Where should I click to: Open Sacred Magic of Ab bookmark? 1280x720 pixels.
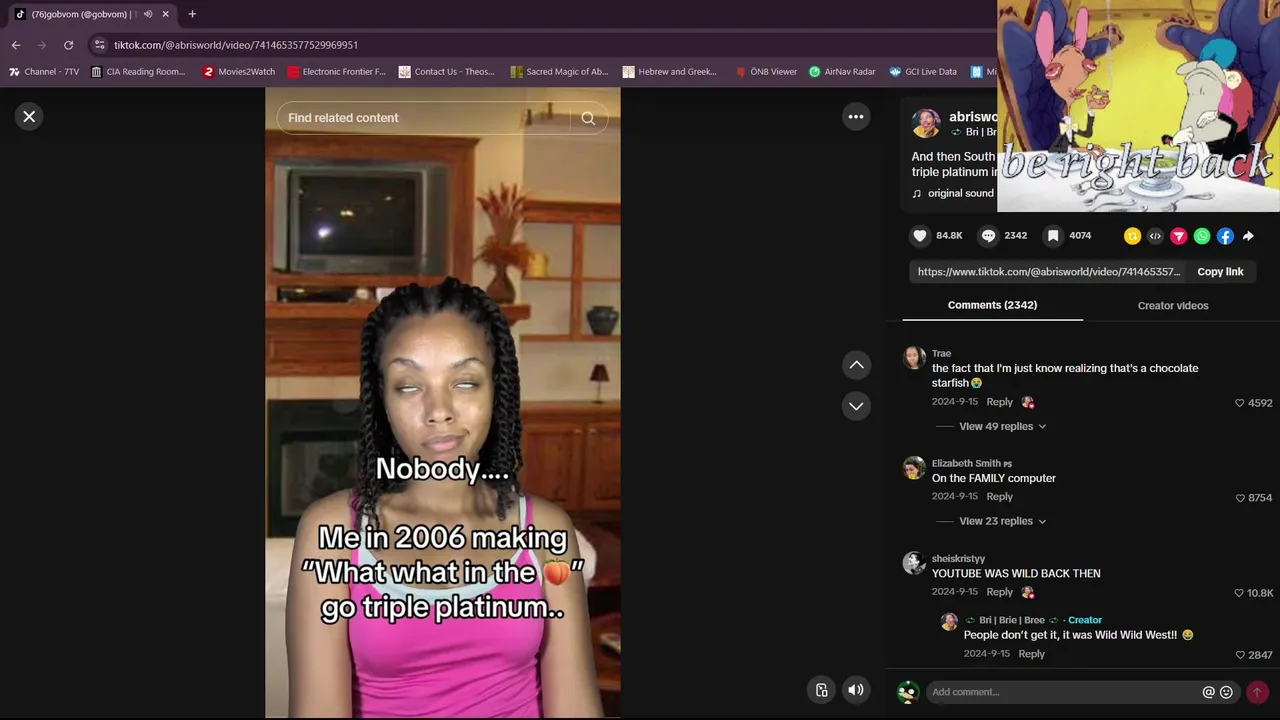(559, 72)
